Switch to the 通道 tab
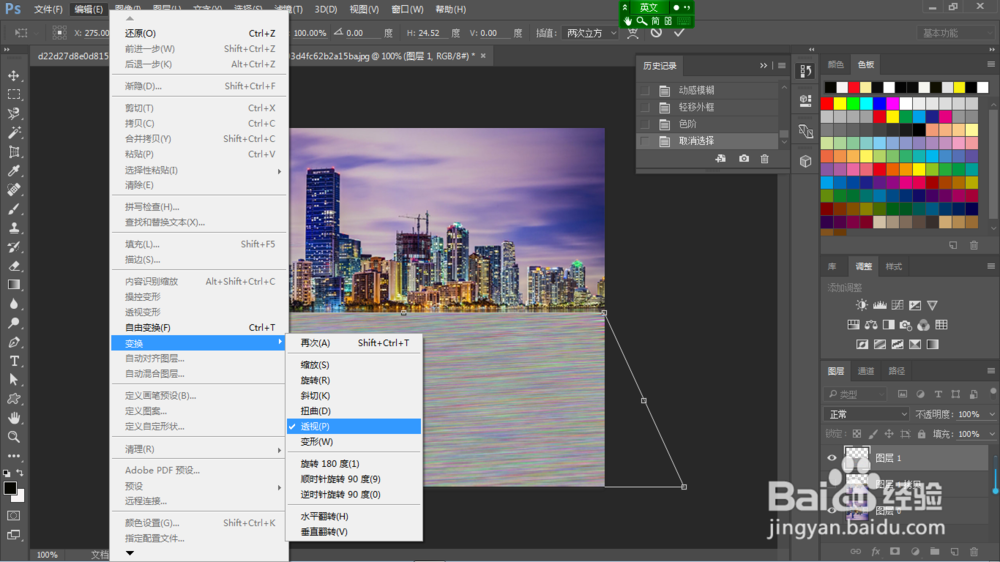The width and height of the screenshot is (1000, 562). [866, 371]
